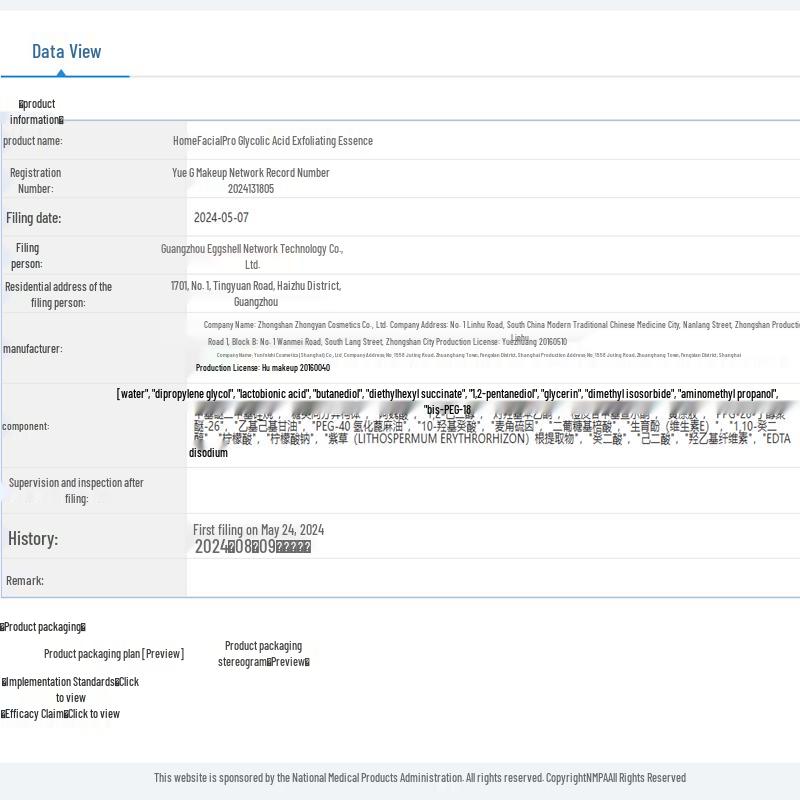
Task: Switch to the Data View tab
Action: click(x=66, y=52)
